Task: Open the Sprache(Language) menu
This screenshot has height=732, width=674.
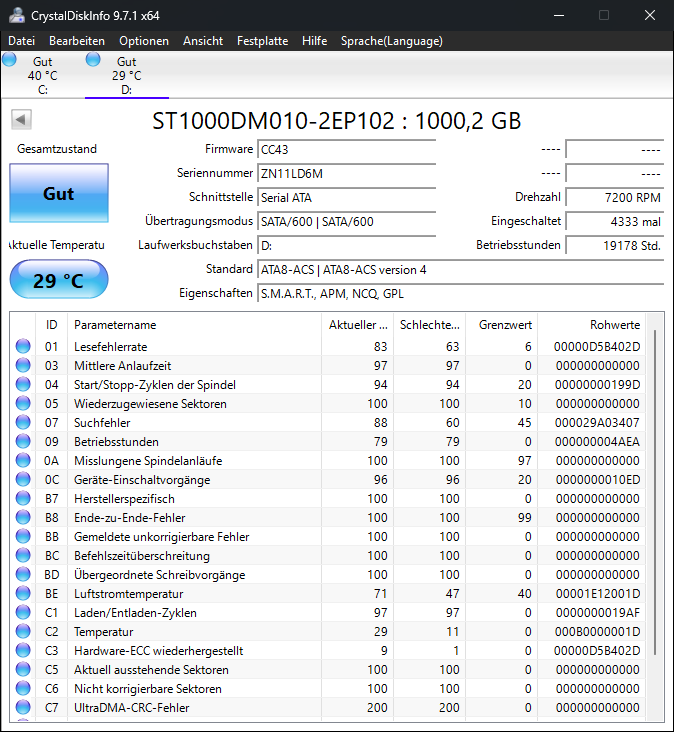Action: click(x=392, y=41)
